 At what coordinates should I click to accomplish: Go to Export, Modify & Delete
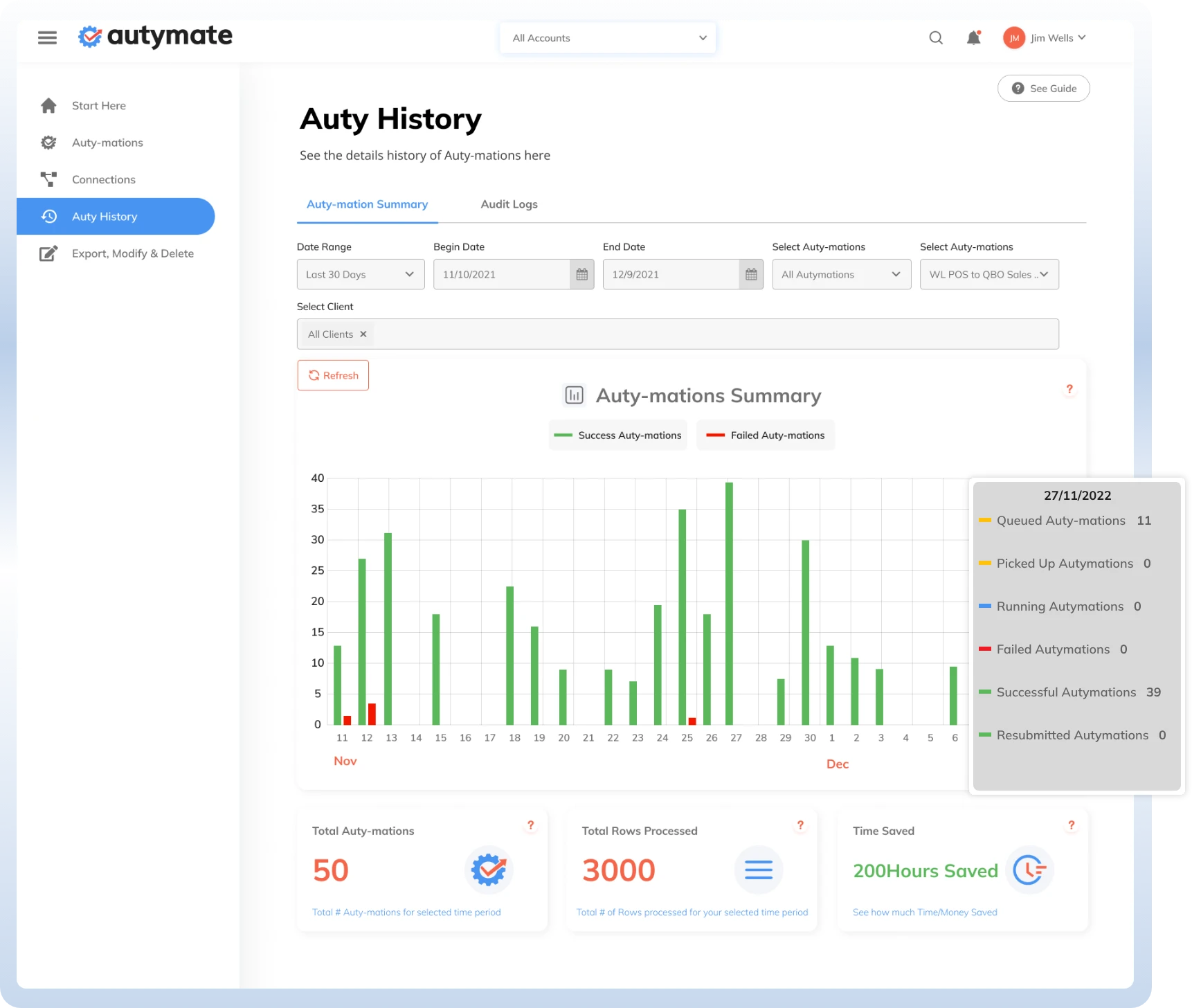click(133, 253)
